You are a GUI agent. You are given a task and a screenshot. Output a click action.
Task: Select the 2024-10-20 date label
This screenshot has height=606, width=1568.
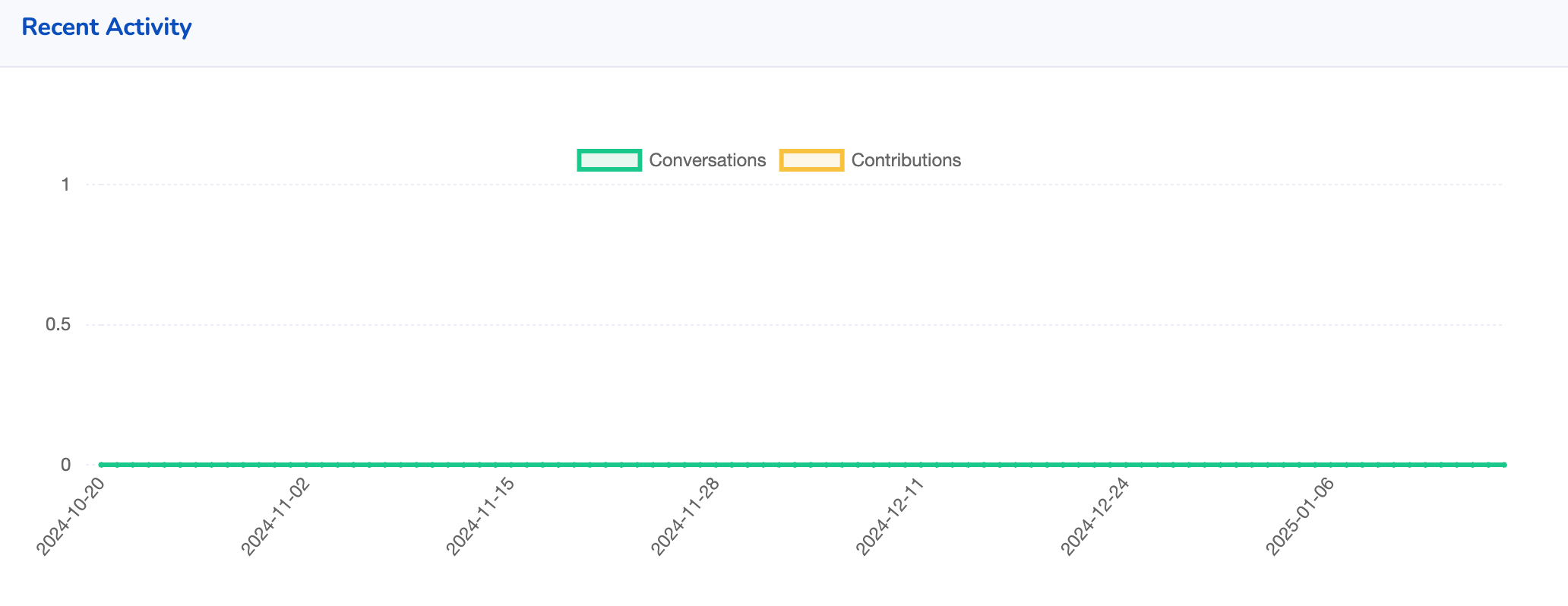pos(70,517)
